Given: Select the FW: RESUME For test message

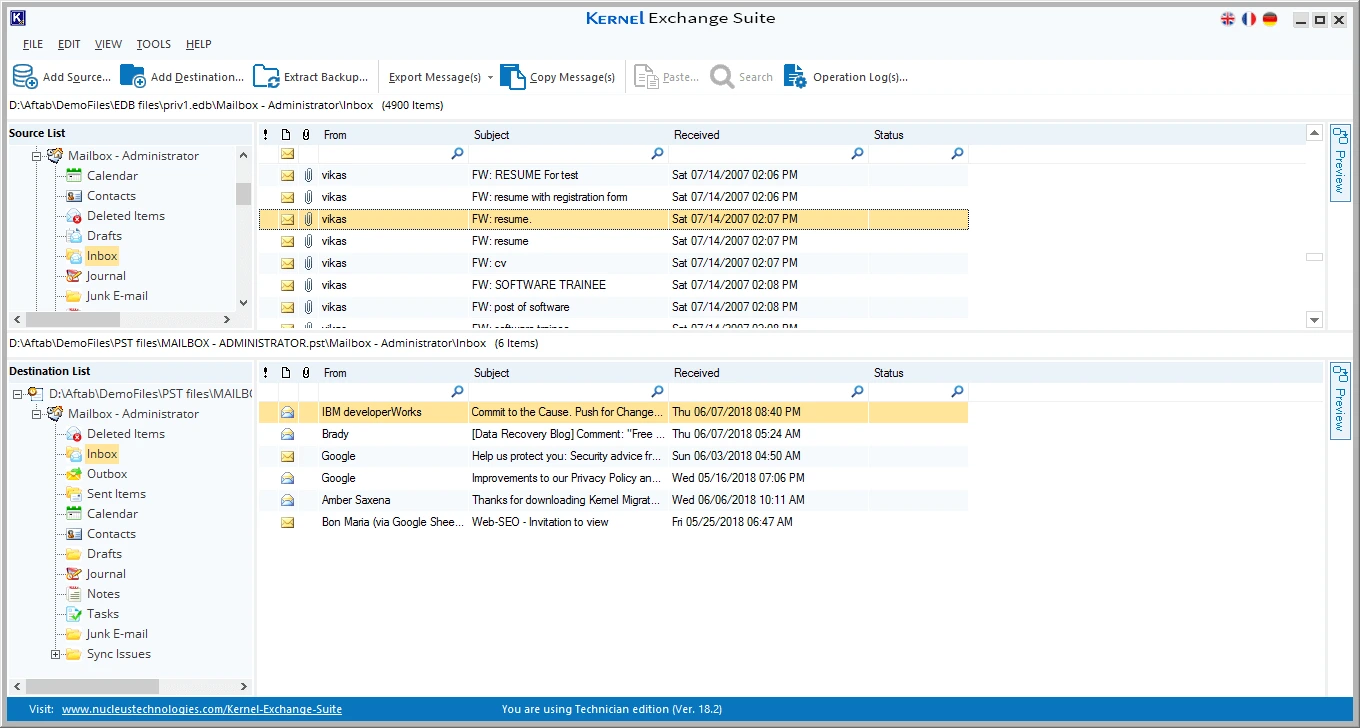Looking at the screenshot, I should (x=613, y=175).
